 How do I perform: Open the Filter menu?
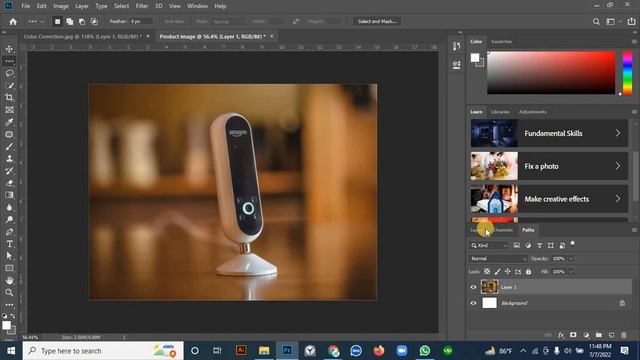click(x=142, y=6)
